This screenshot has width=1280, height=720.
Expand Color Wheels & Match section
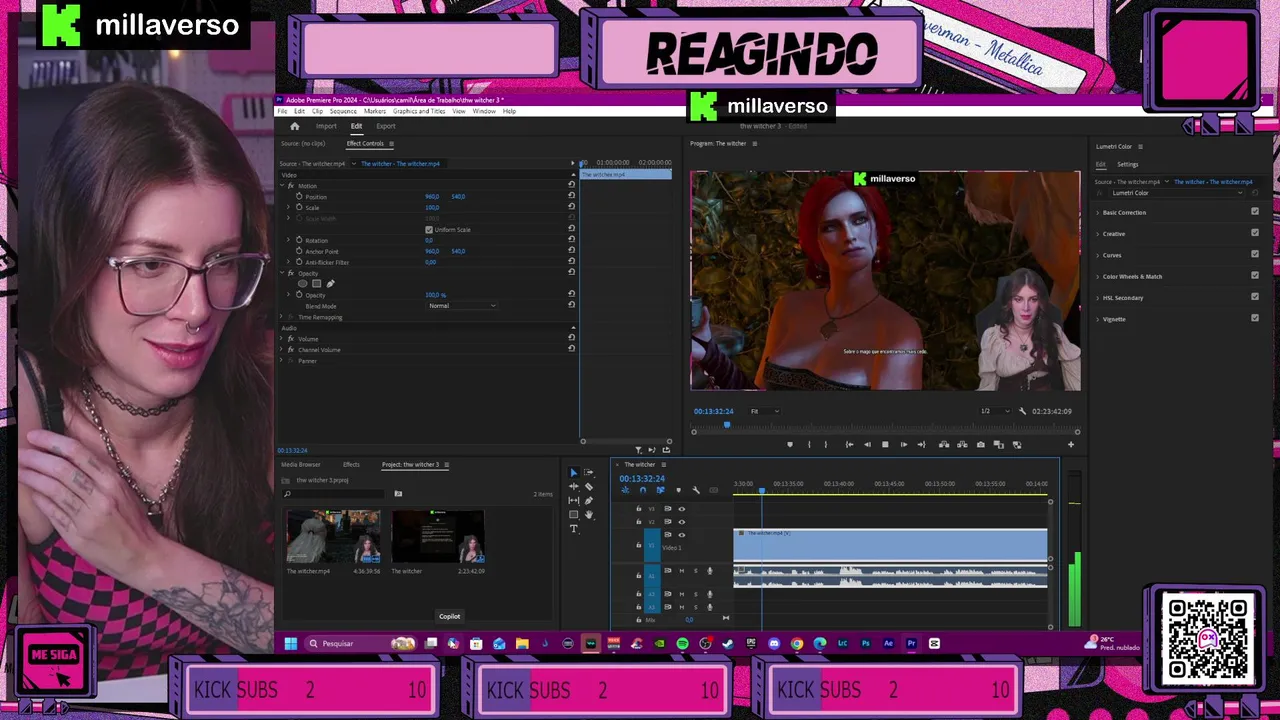pos(1098,276)
